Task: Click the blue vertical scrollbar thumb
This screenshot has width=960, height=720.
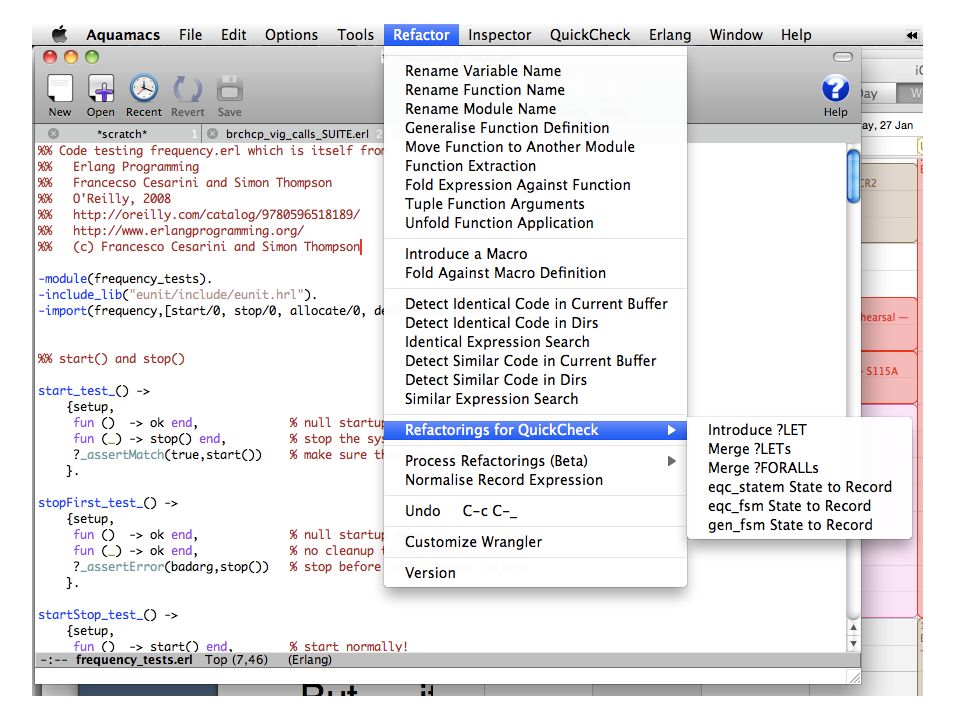Action: [853, 176]
